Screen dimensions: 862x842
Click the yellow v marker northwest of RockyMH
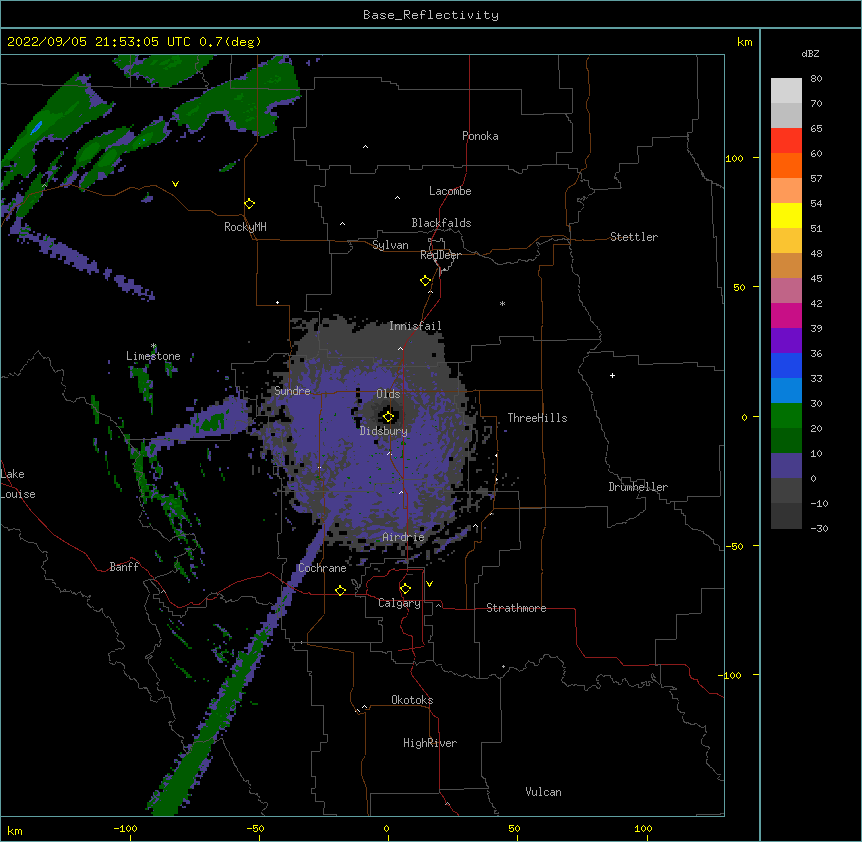tap(175, 184)
